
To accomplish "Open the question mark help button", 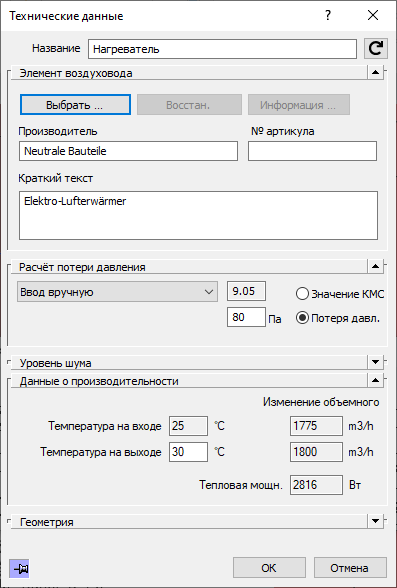I will [328, 15].
